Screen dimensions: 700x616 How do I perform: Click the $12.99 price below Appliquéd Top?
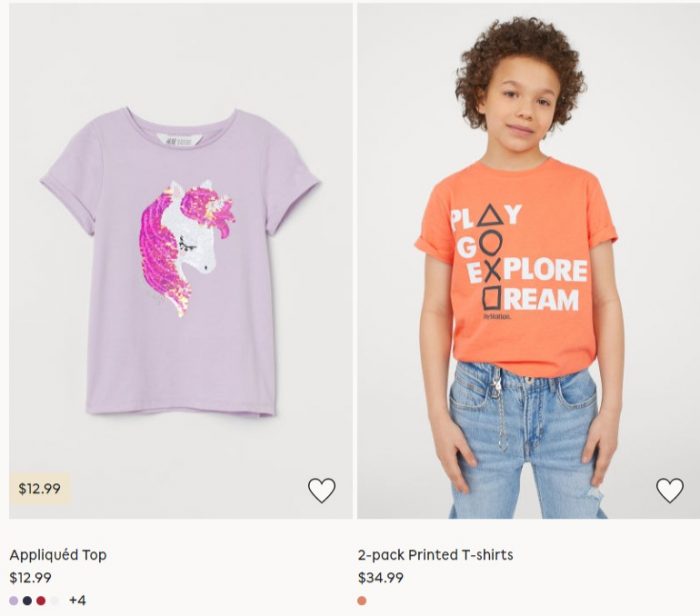click(x=30, y=577)
